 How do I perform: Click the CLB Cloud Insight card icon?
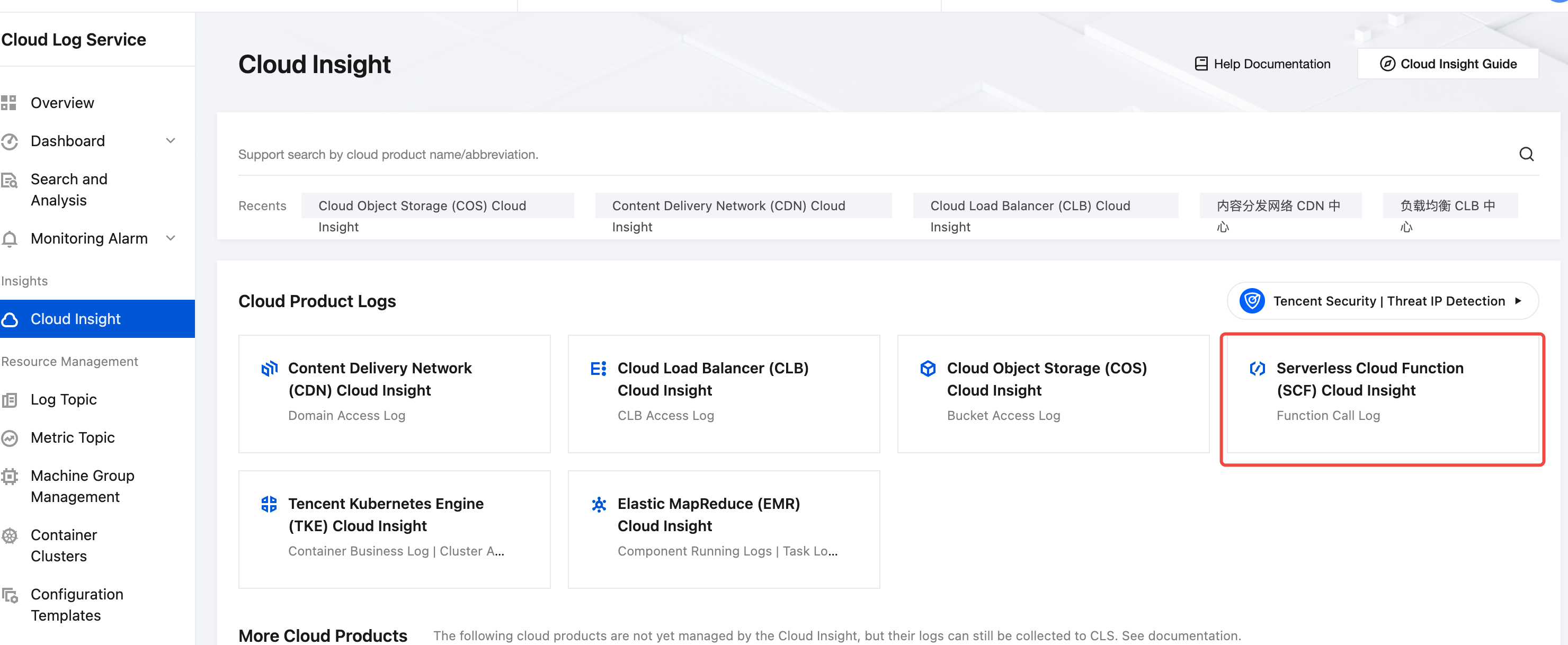599,368
